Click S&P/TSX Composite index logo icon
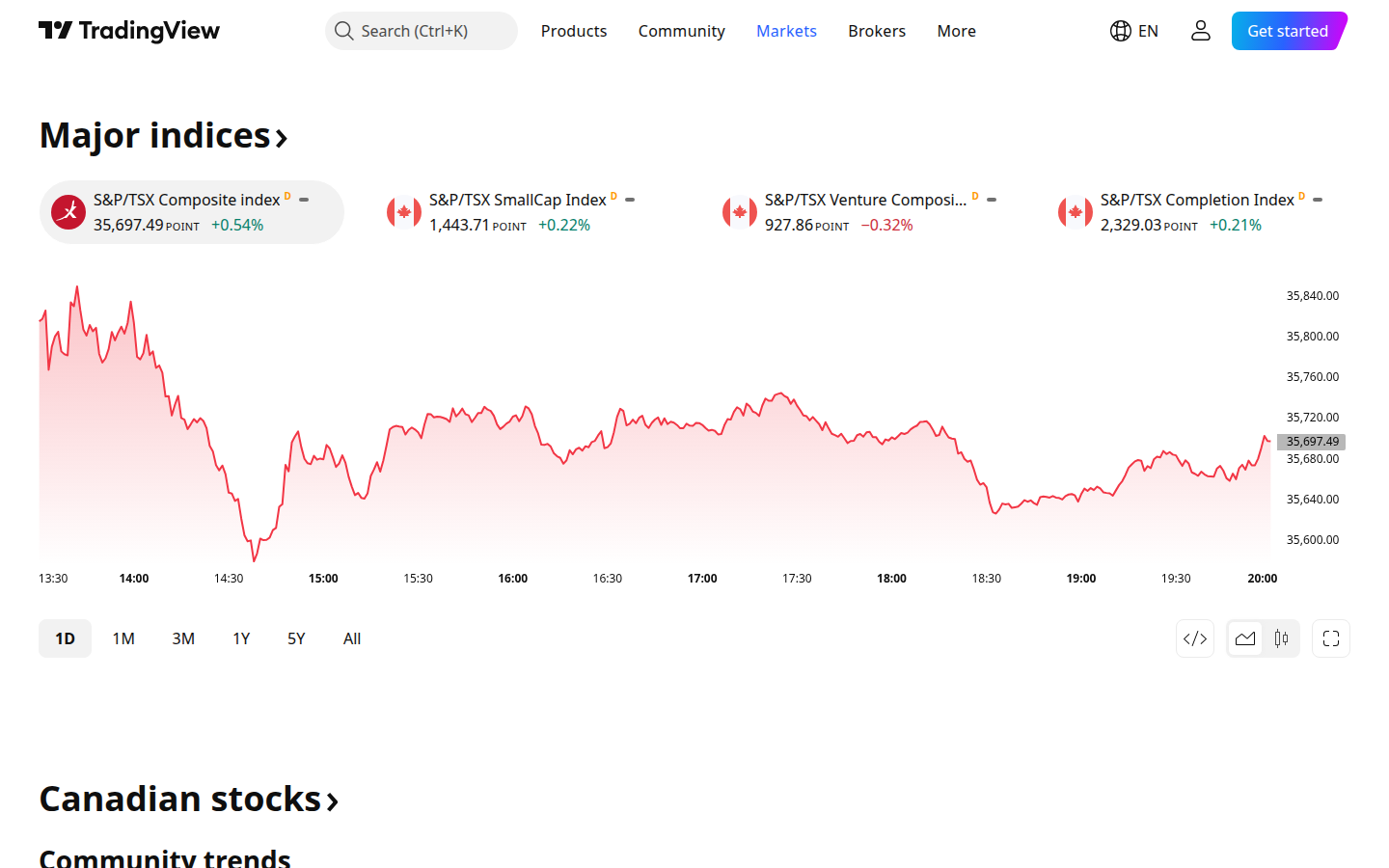This screenshot has width=1389, height=868. point(68,212)
